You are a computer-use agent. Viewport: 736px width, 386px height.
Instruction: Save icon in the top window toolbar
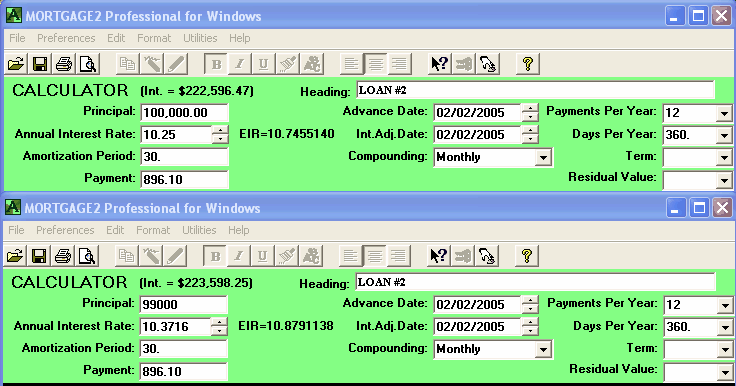tap(40, 64)
